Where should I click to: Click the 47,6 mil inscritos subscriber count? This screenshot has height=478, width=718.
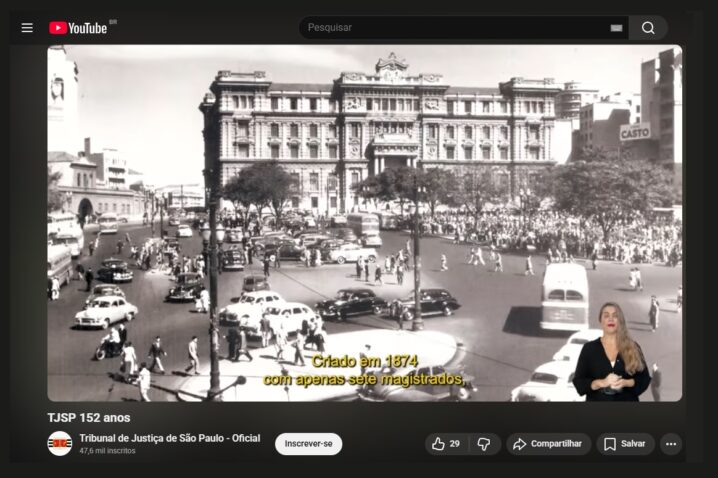click(107, 451)
